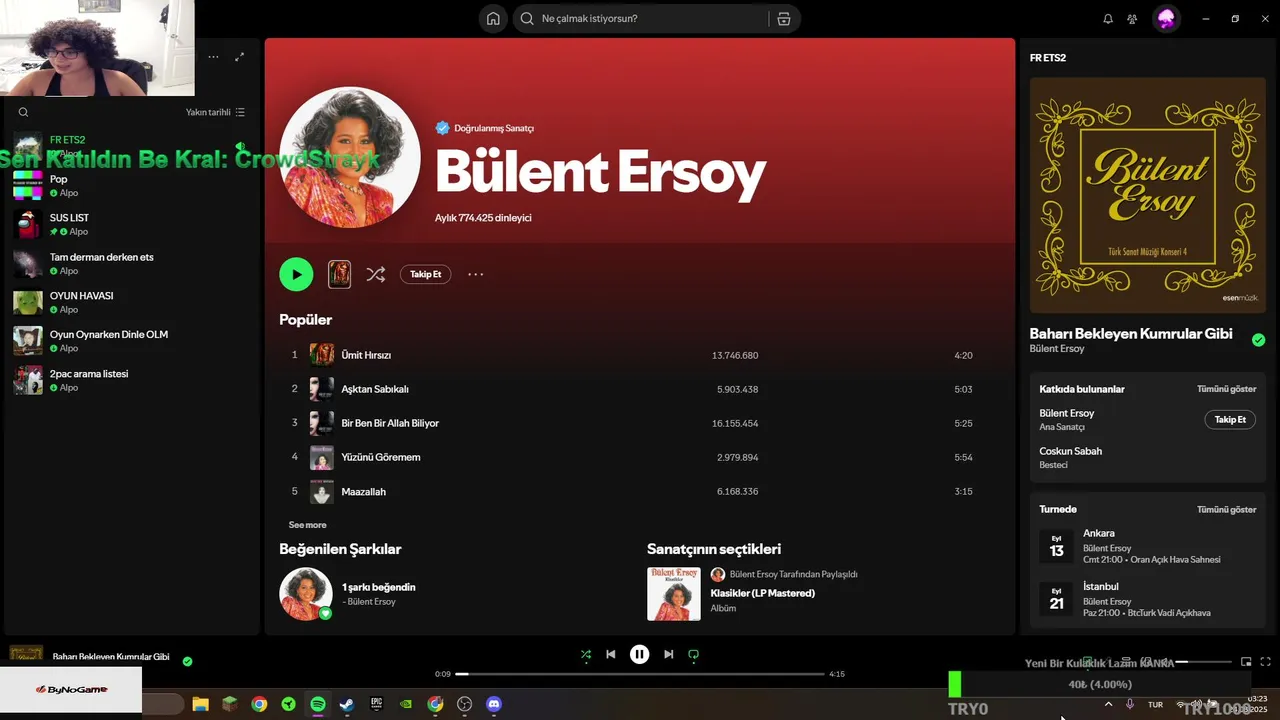Open Coskun Sabah contributor
1280x720 pixels.
(1070, 451)
